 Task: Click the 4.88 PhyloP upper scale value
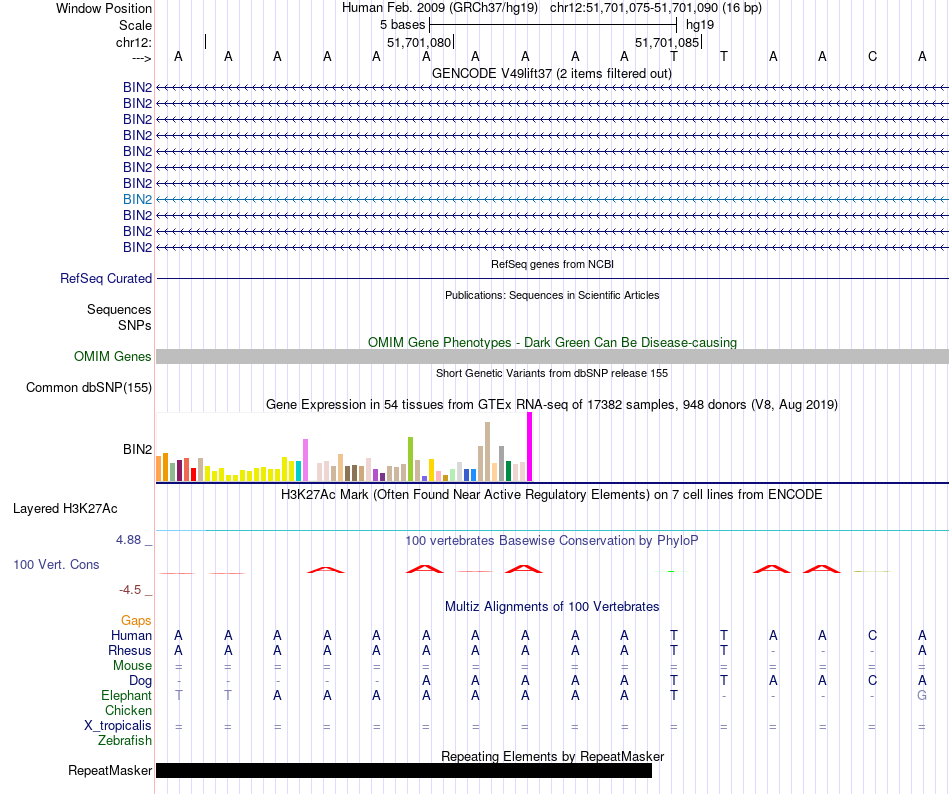pos(129,540)
